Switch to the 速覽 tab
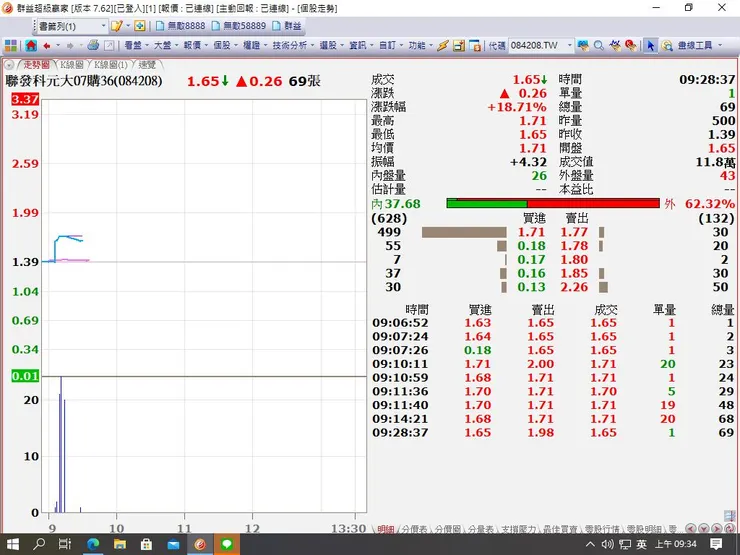 [x=147, y=65]
